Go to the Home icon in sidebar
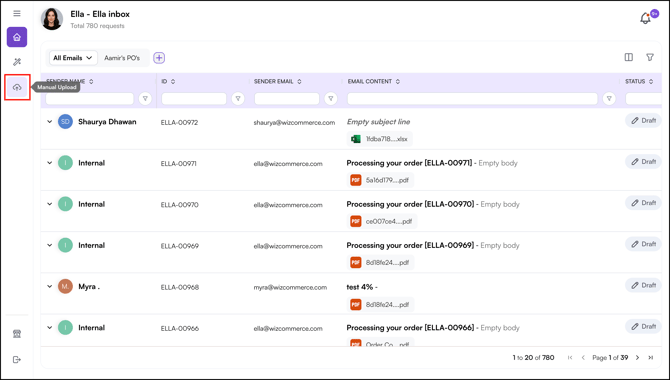This screenshot has height=380, width=670. [x=17, y=37]
